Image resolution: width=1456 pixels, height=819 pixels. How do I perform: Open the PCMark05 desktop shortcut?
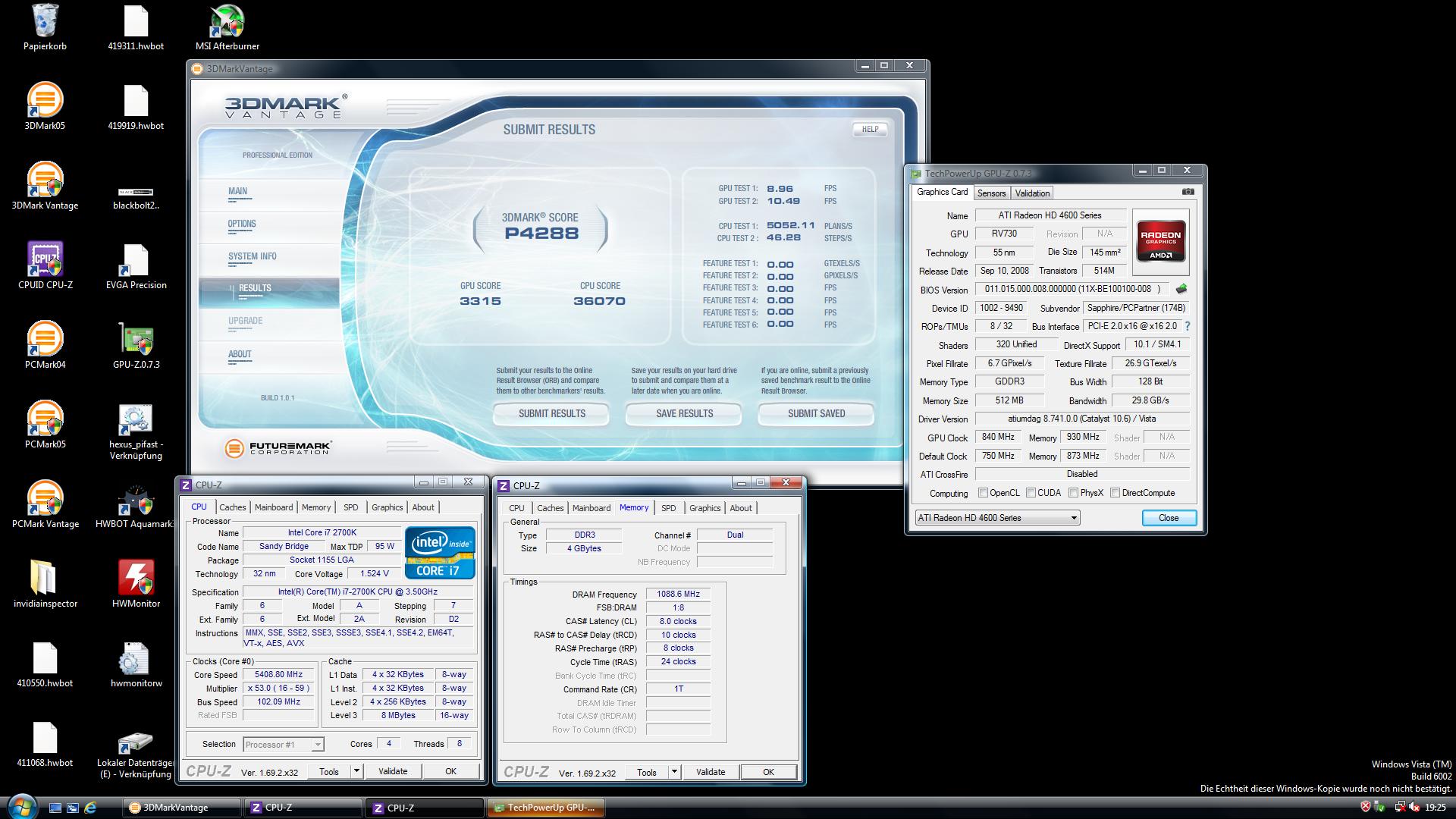tap(45, 425)
